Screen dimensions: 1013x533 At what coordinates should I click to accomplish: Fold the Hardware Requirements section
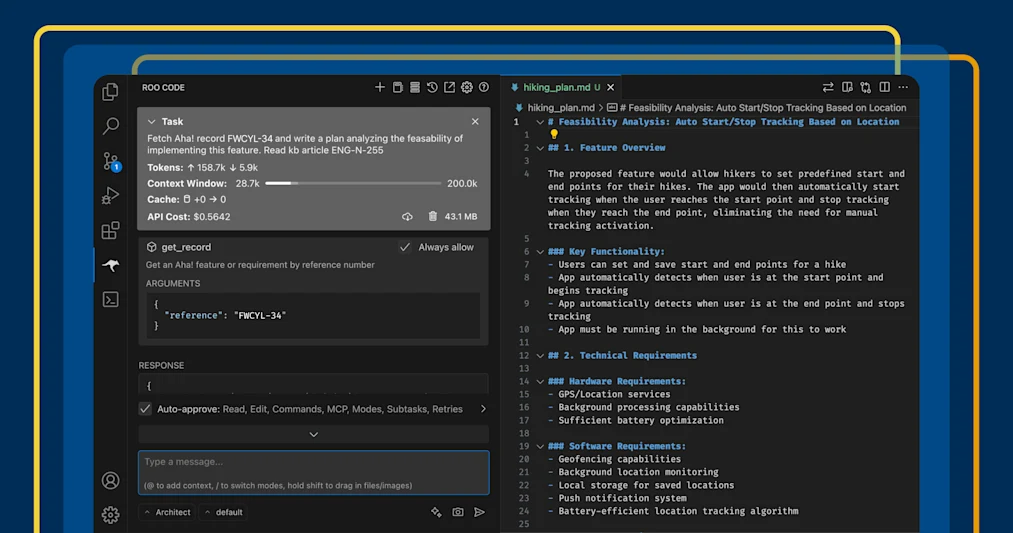click(x=539, y=381)
